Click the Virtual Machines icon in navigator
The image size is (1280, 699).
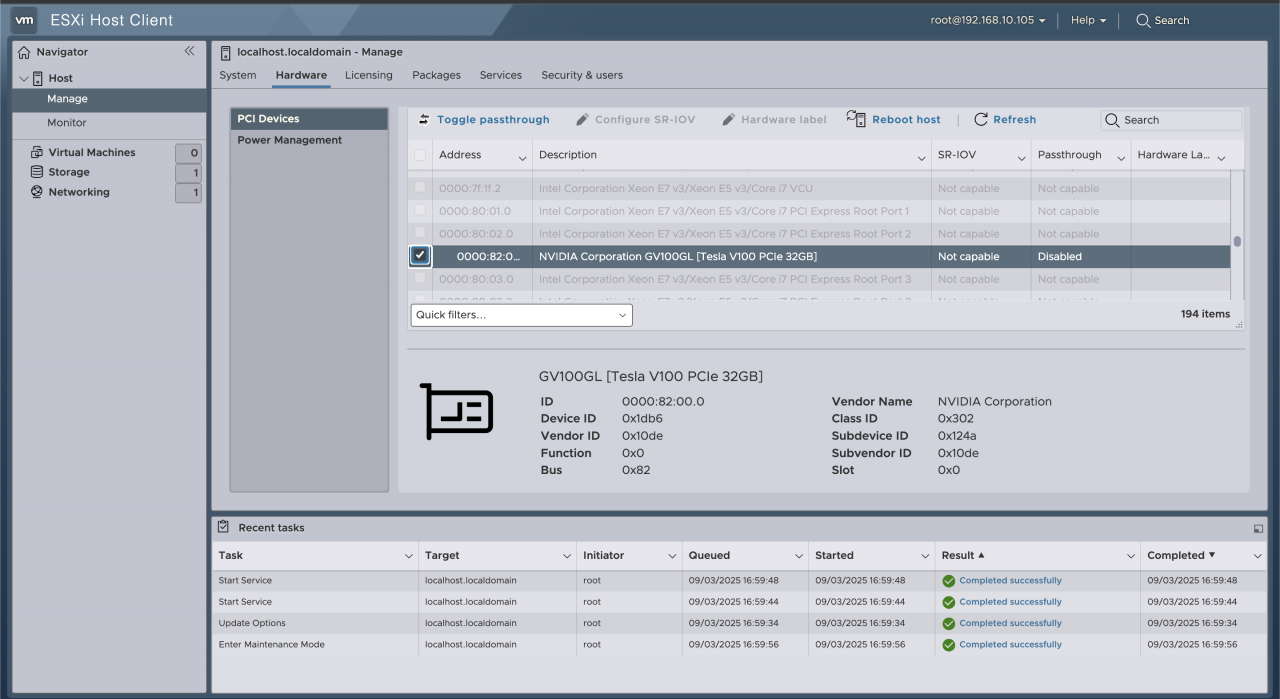pyautogui.click(x=37, y=152)
